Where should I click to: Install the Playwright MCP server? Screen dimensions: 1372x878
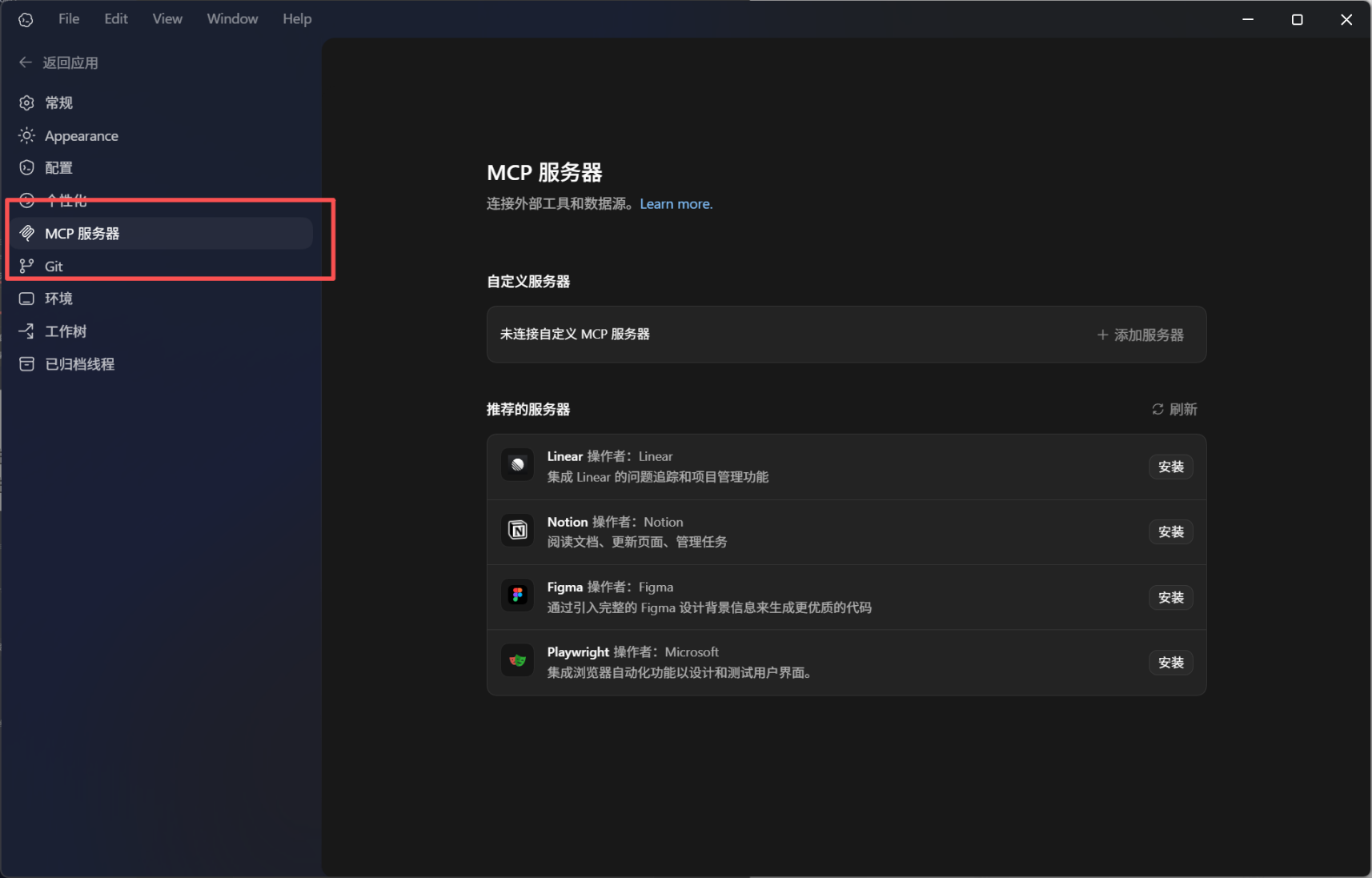(1171, 663)
